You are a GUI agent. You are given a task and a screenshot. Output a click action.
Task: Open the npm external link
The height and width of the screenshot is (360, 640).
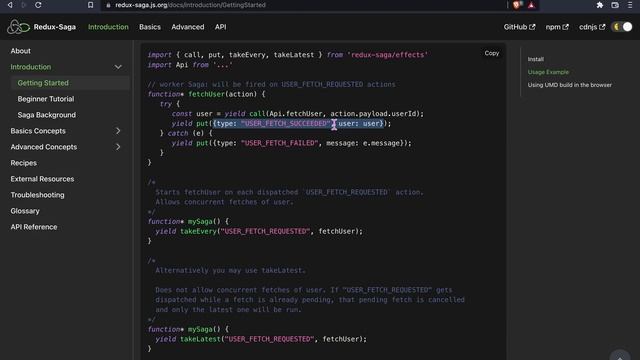(x=557, y=27)
